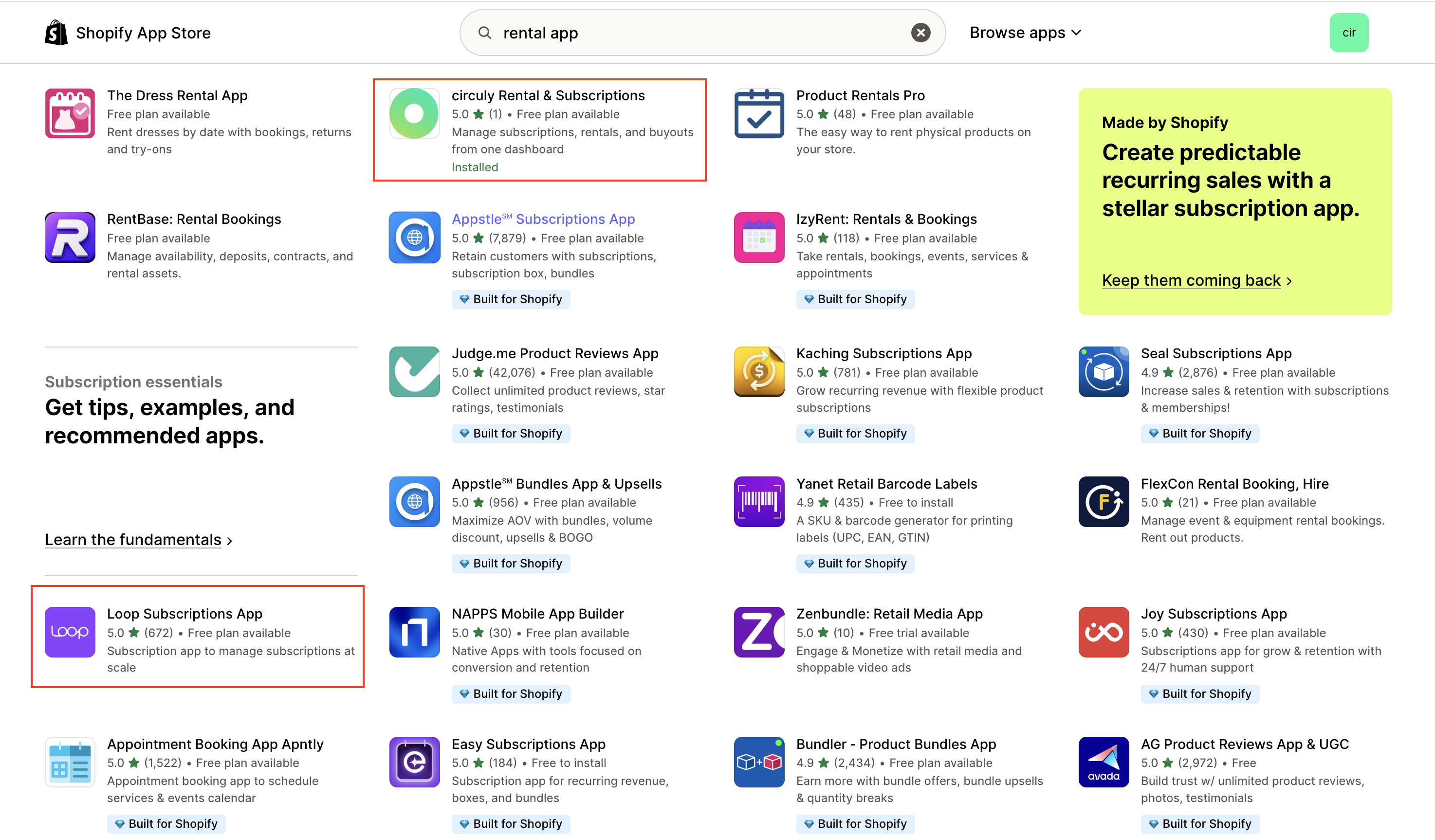Open Seal Subscriptions App title
The width and height of the screenshot is (1435, 840).
click(x=1216, y=353)
